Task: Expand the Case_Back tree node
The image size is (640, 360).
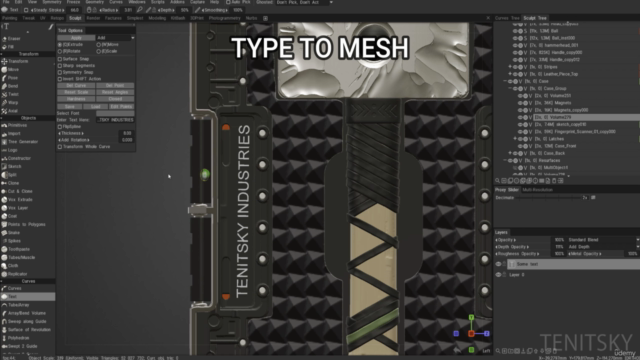Action: [x=510, y=153]
